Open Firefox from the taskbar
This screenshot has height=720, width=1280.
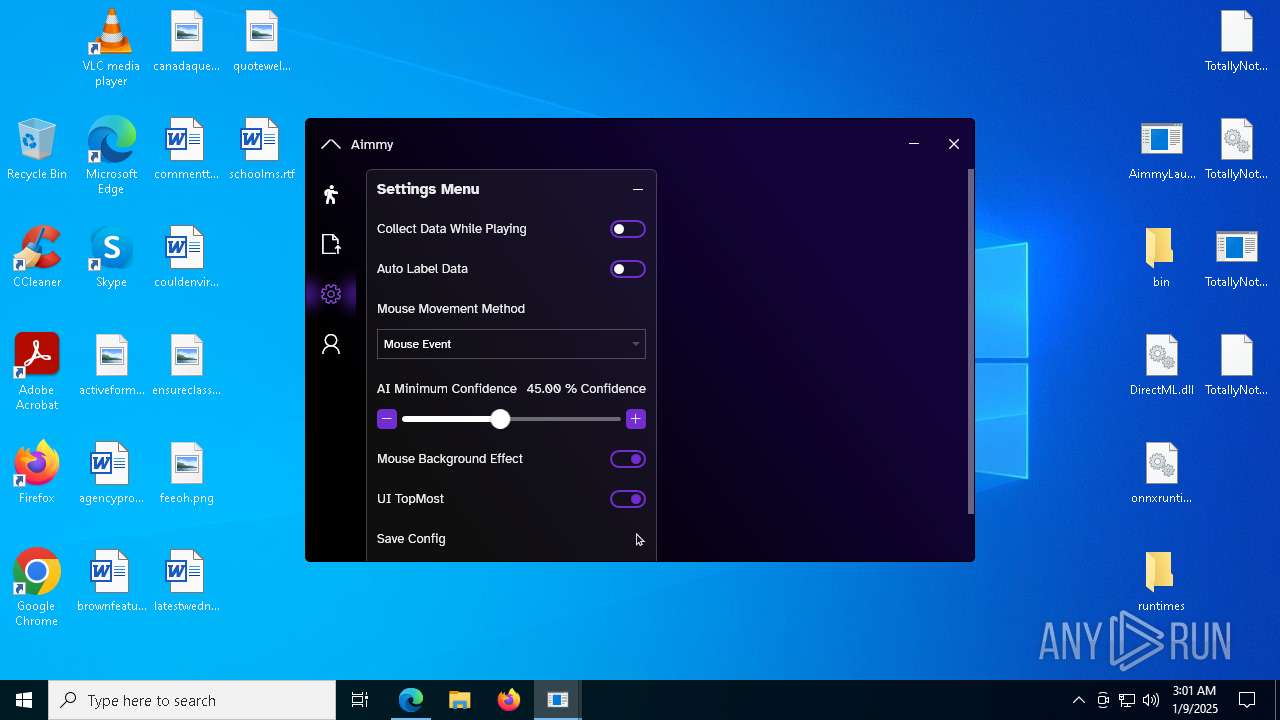coord(509,700)
